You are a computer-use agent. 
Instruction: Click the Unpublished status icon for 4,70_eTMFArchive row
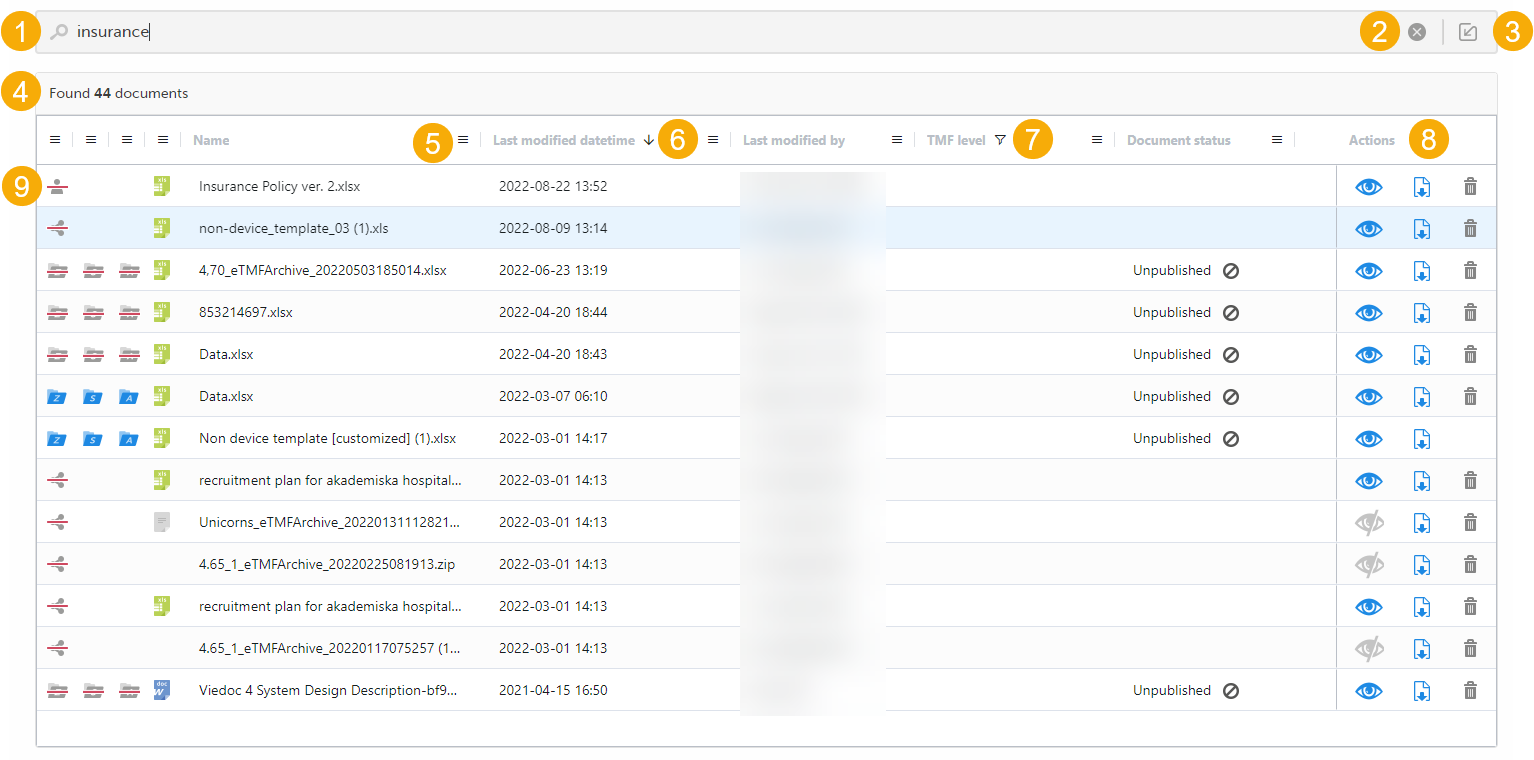pos(1231,270)
